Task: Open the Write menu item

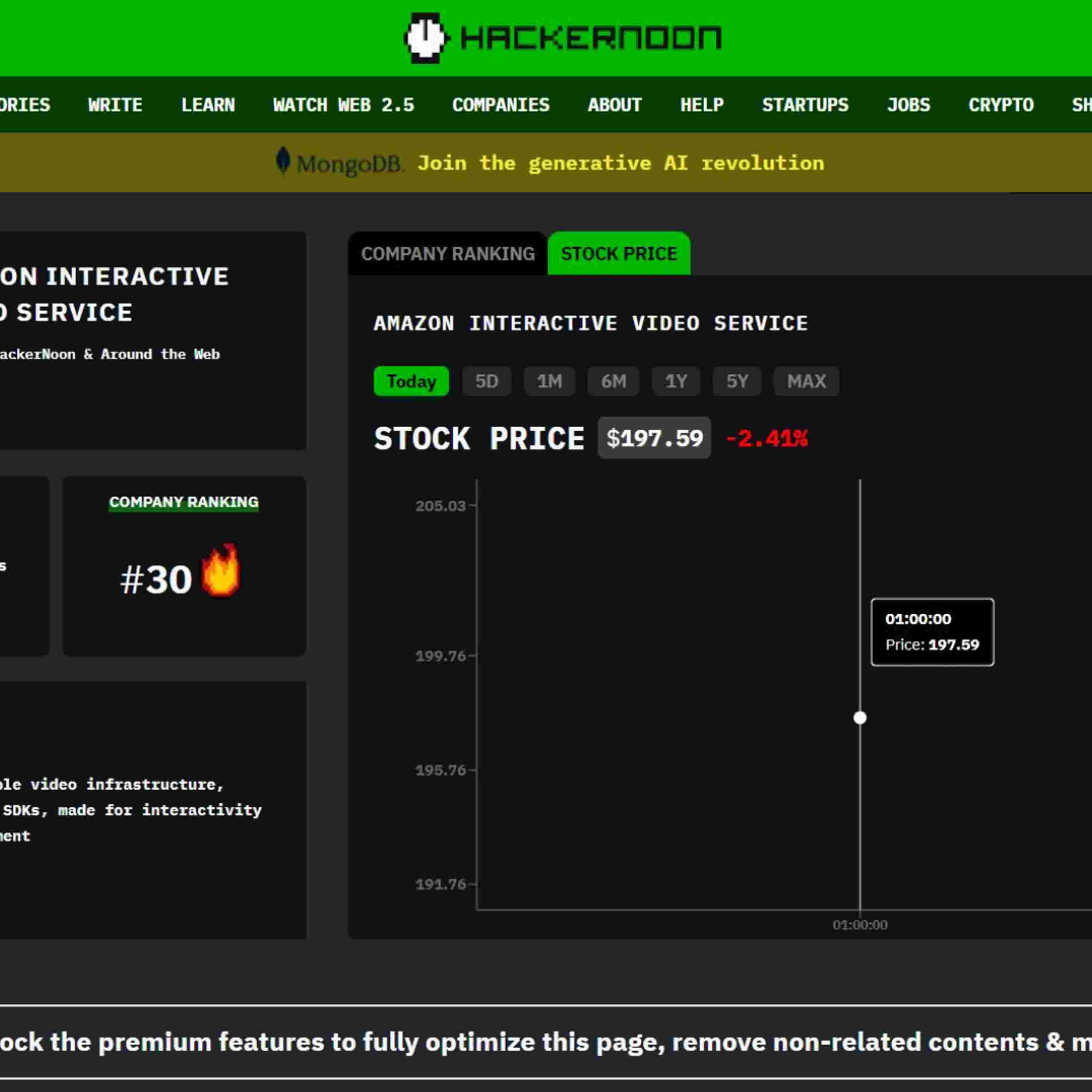Action: click(x=115, y=105)
